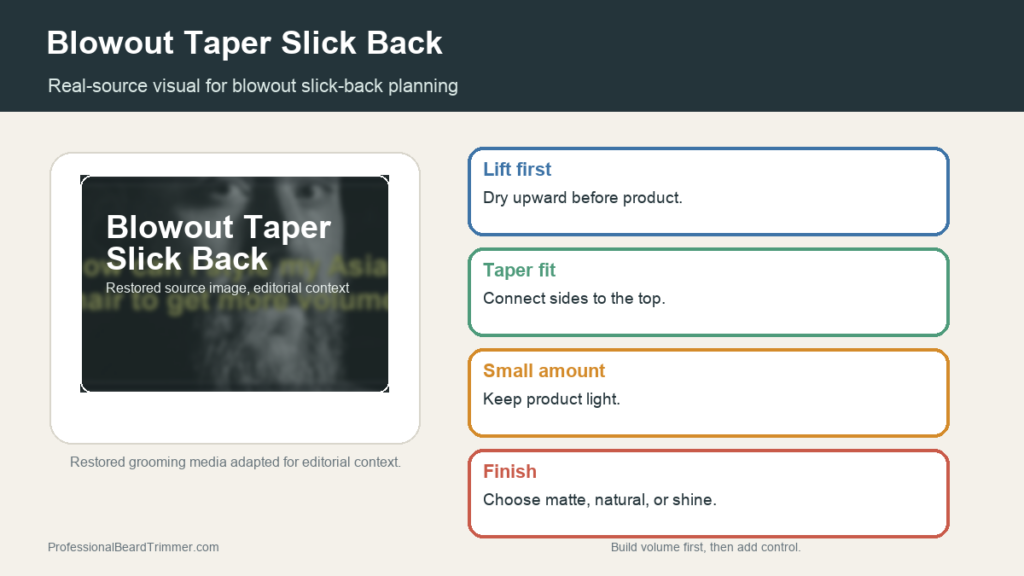This screenshot has height=576, width=1024.
Task: Click the Keep product light text
Action: point(551,399)
